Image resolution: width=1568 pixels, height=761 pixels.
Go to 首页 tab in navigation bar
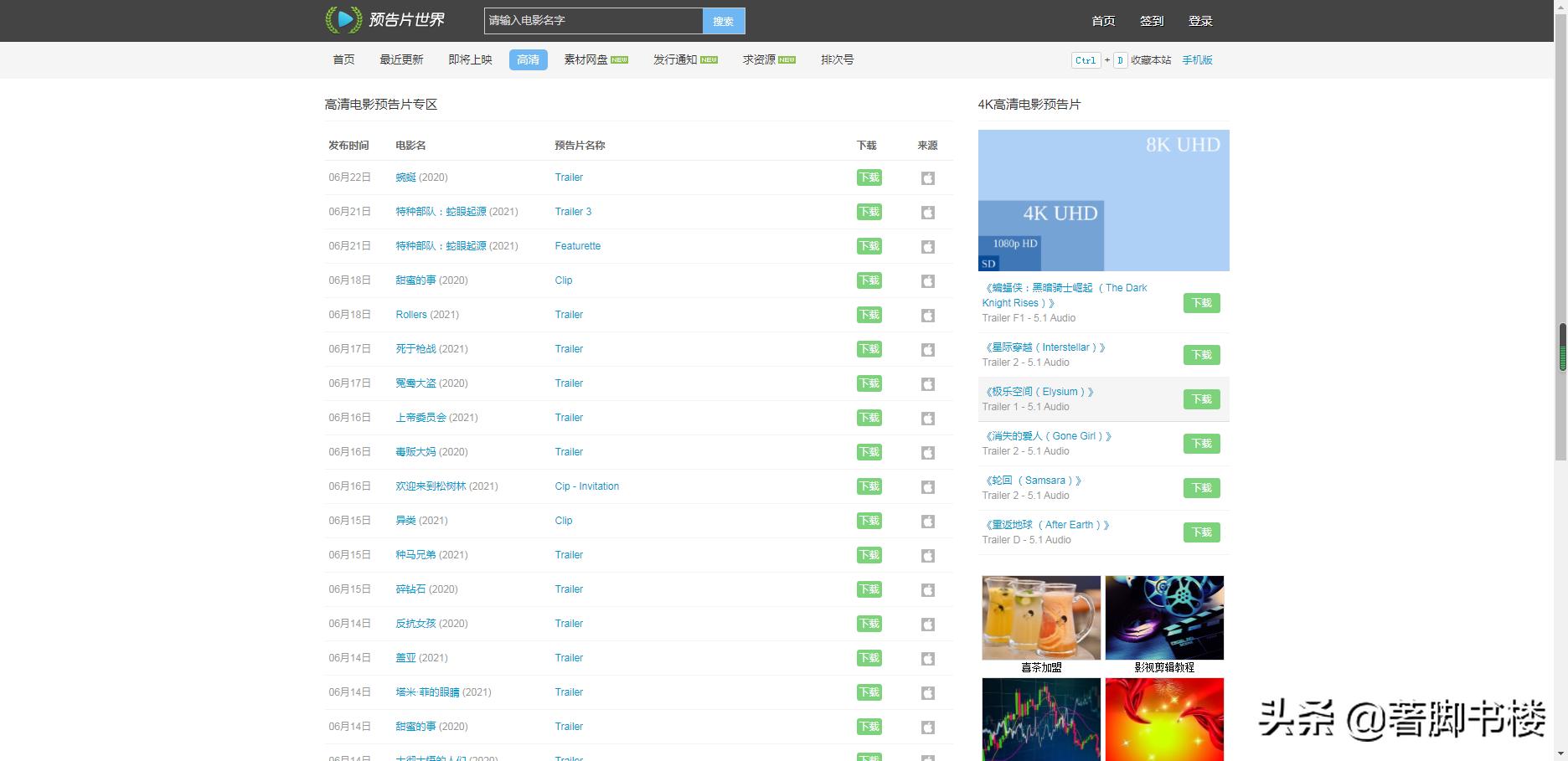click(343, 59)
